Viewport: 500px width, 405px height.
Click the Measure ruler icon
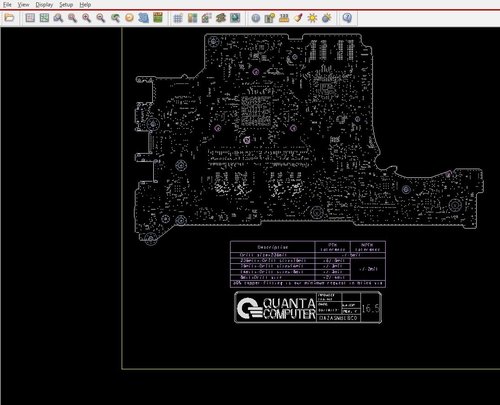284,18
